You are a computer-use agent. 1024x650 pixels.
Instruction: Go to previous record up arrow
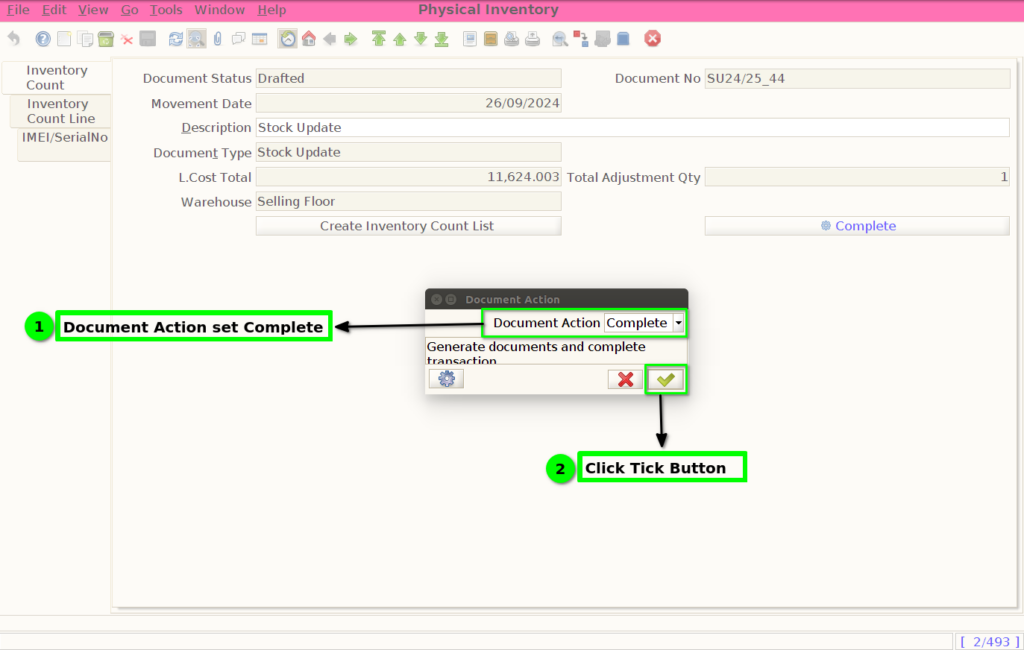tap(400, 39)
